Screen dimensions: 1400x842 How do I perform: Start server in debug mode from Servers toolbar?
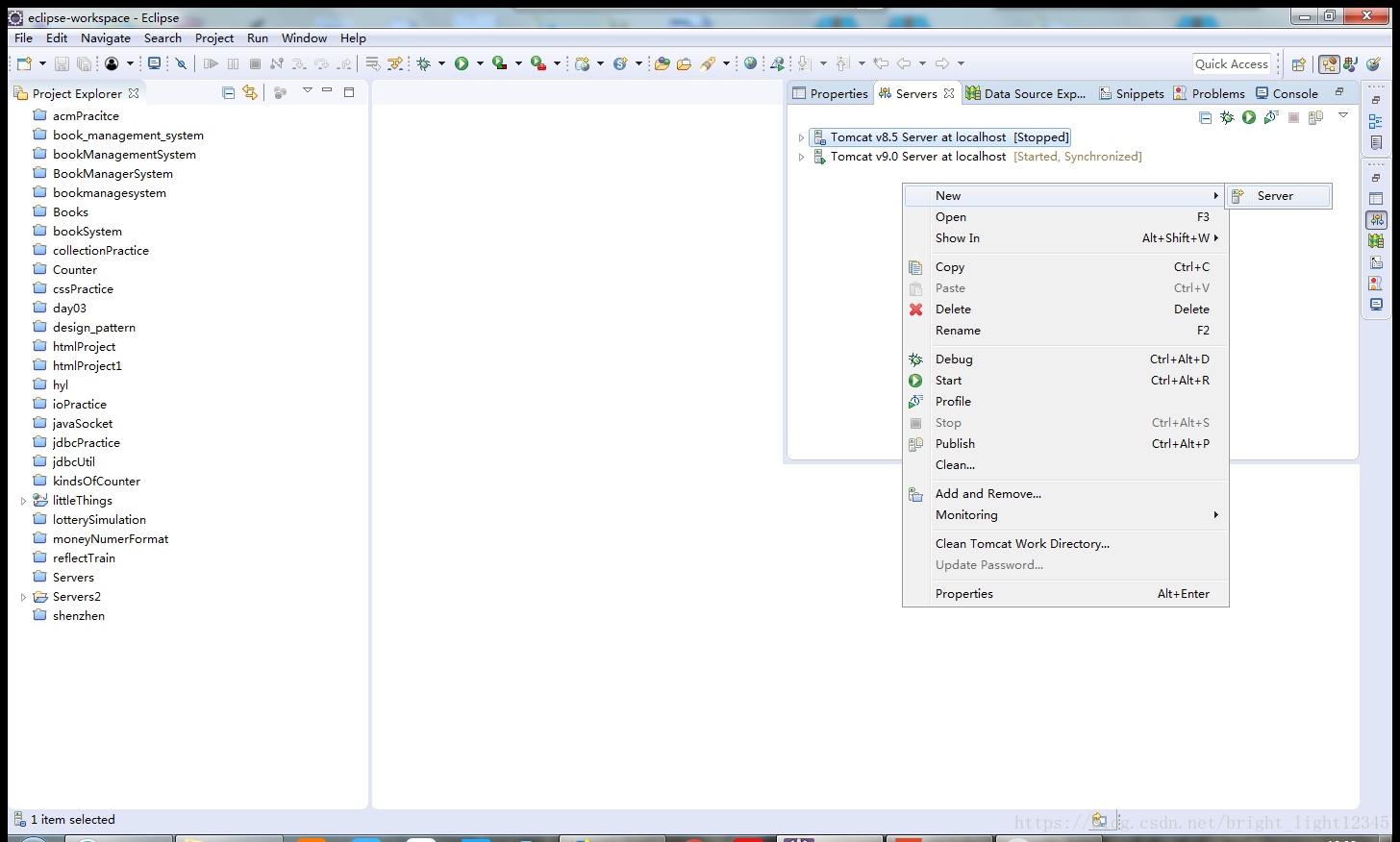1227,117
